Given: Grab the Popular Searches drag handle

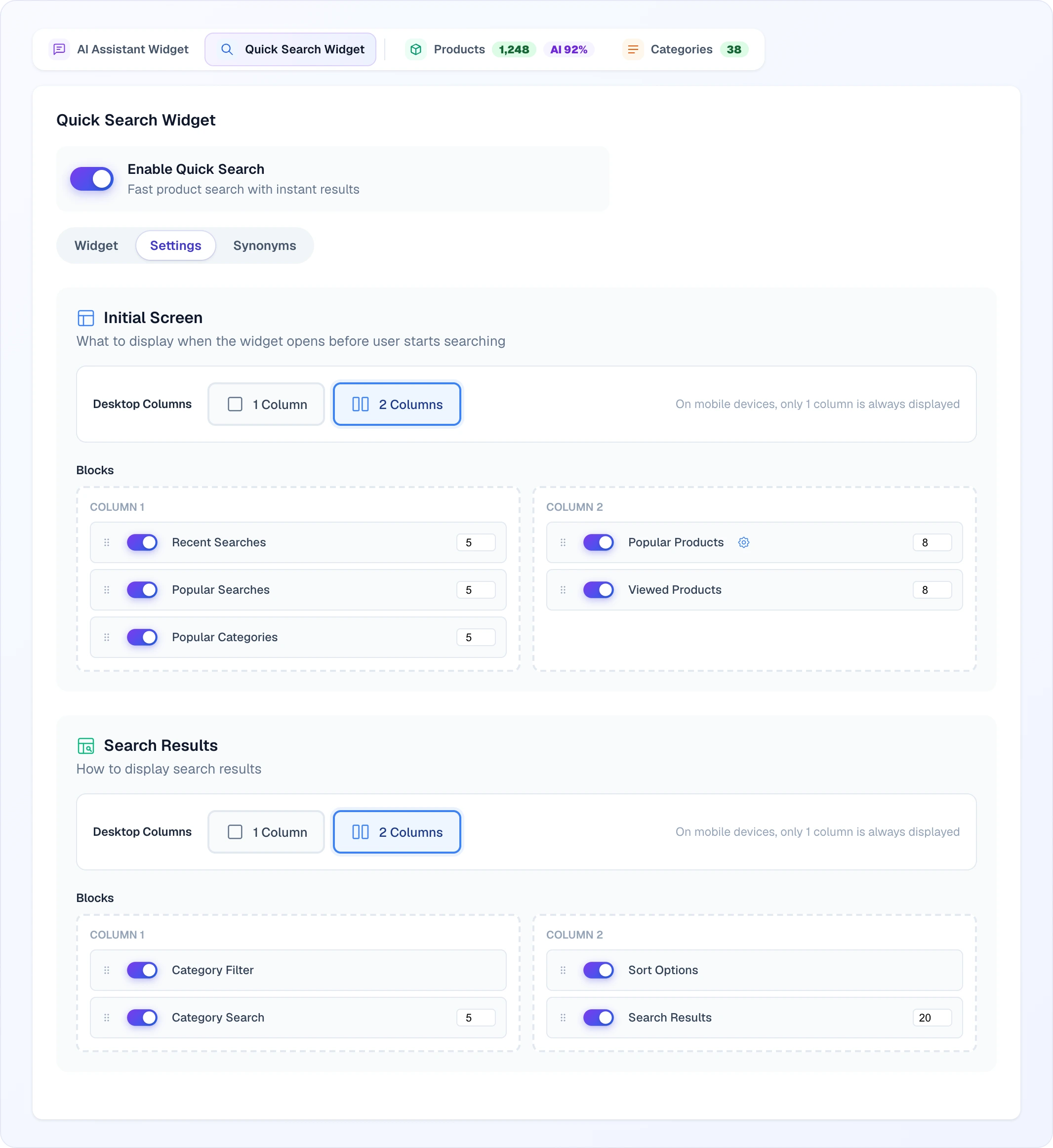Looking at the screenshot, I should click(107, 589).
